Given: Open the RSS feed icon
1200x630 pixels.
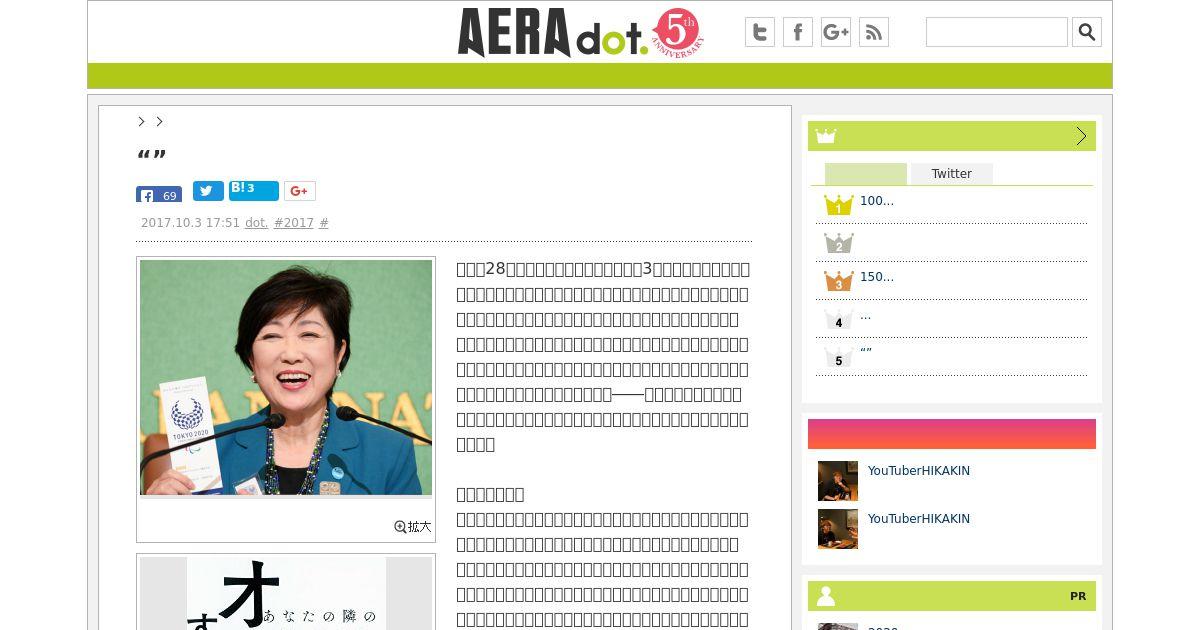Looking at the screenshot, I should (x=874, y=32).
